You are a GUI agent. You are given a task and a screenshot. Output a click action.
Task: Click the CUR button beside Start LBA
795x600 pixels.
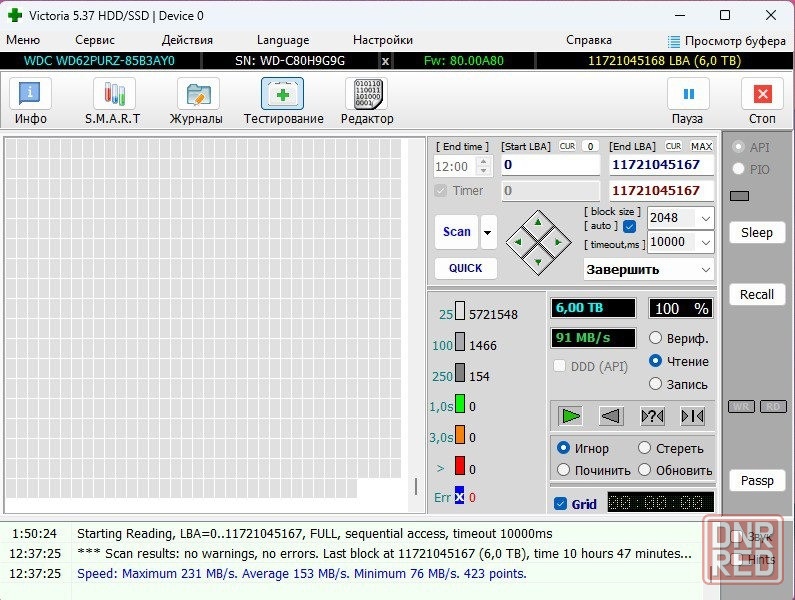point(567,146)
